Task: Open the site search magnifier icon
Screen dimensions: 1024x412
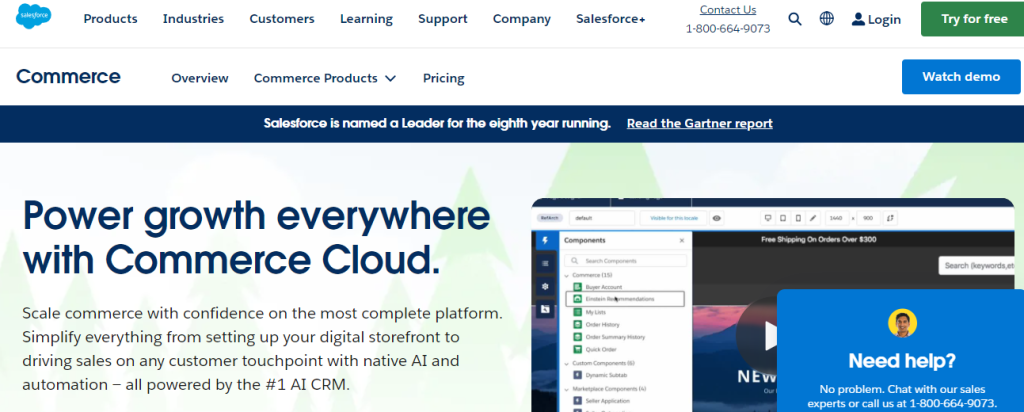Action: coord(795,19)
